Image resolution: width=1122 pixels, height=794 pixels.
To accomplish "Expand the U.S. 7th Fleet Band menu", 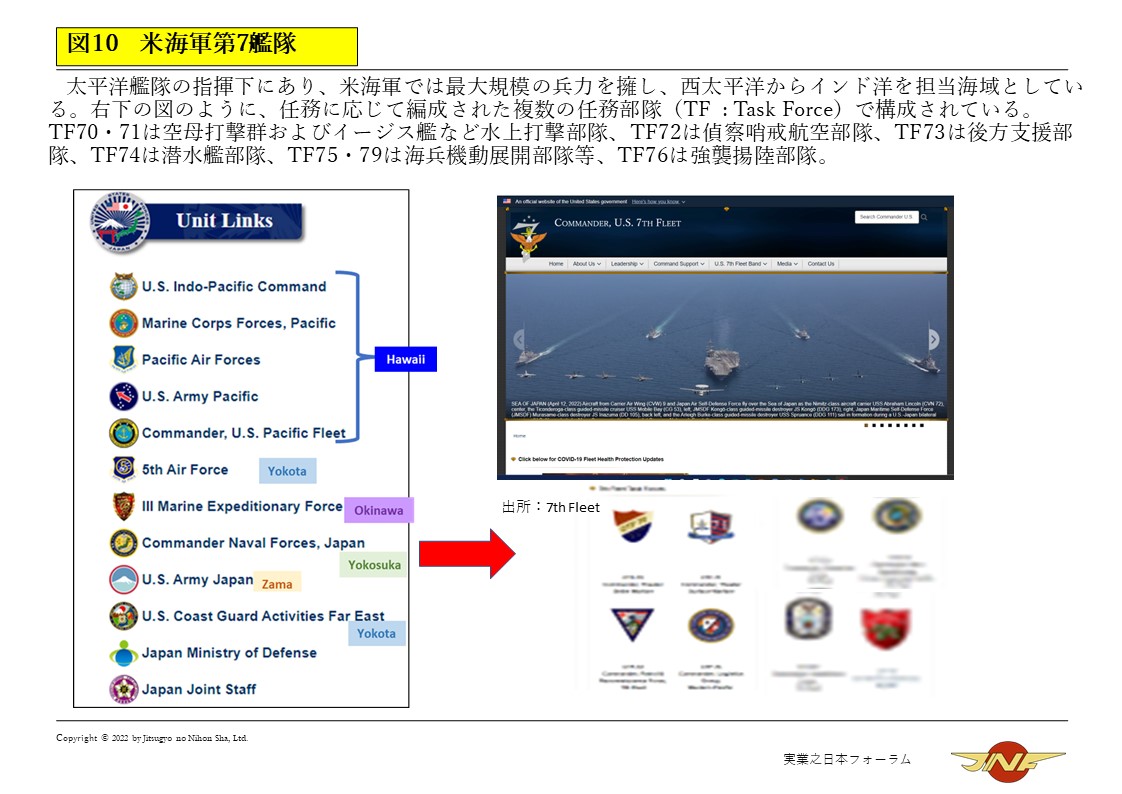I will click(x=741, y=264).
